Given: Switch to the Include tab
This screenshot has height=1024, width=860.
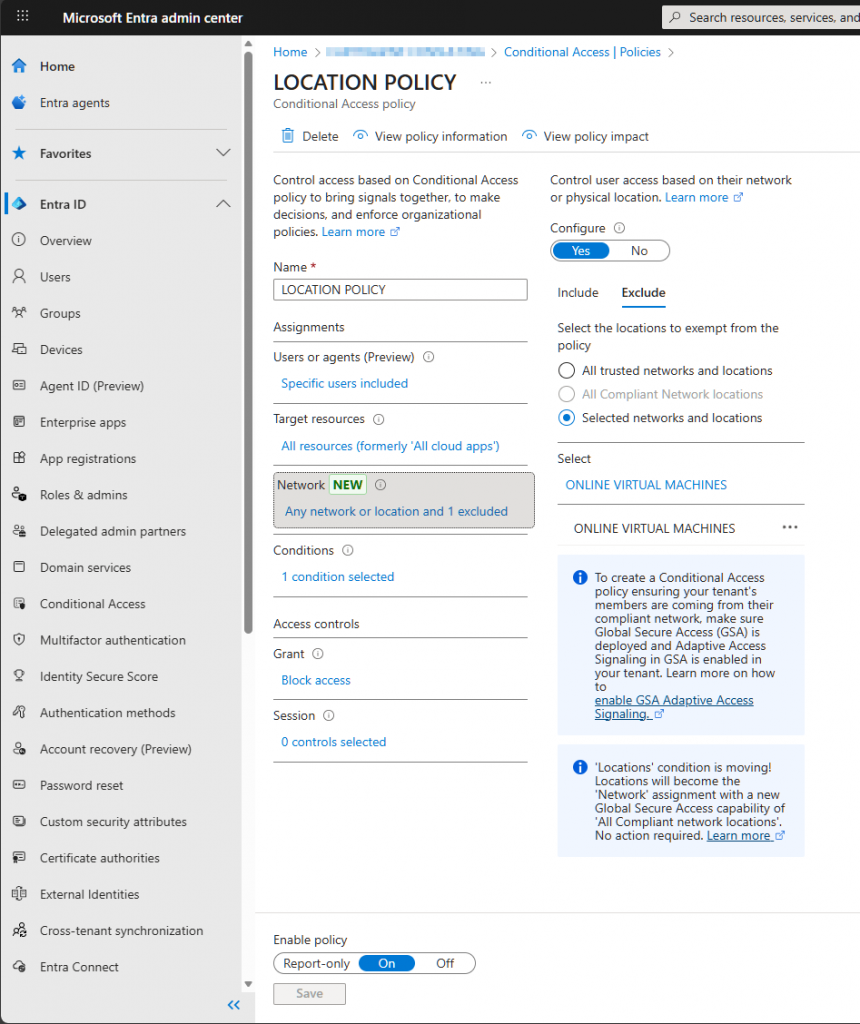Looking at the screenshot, I should (x=578, y=293).
